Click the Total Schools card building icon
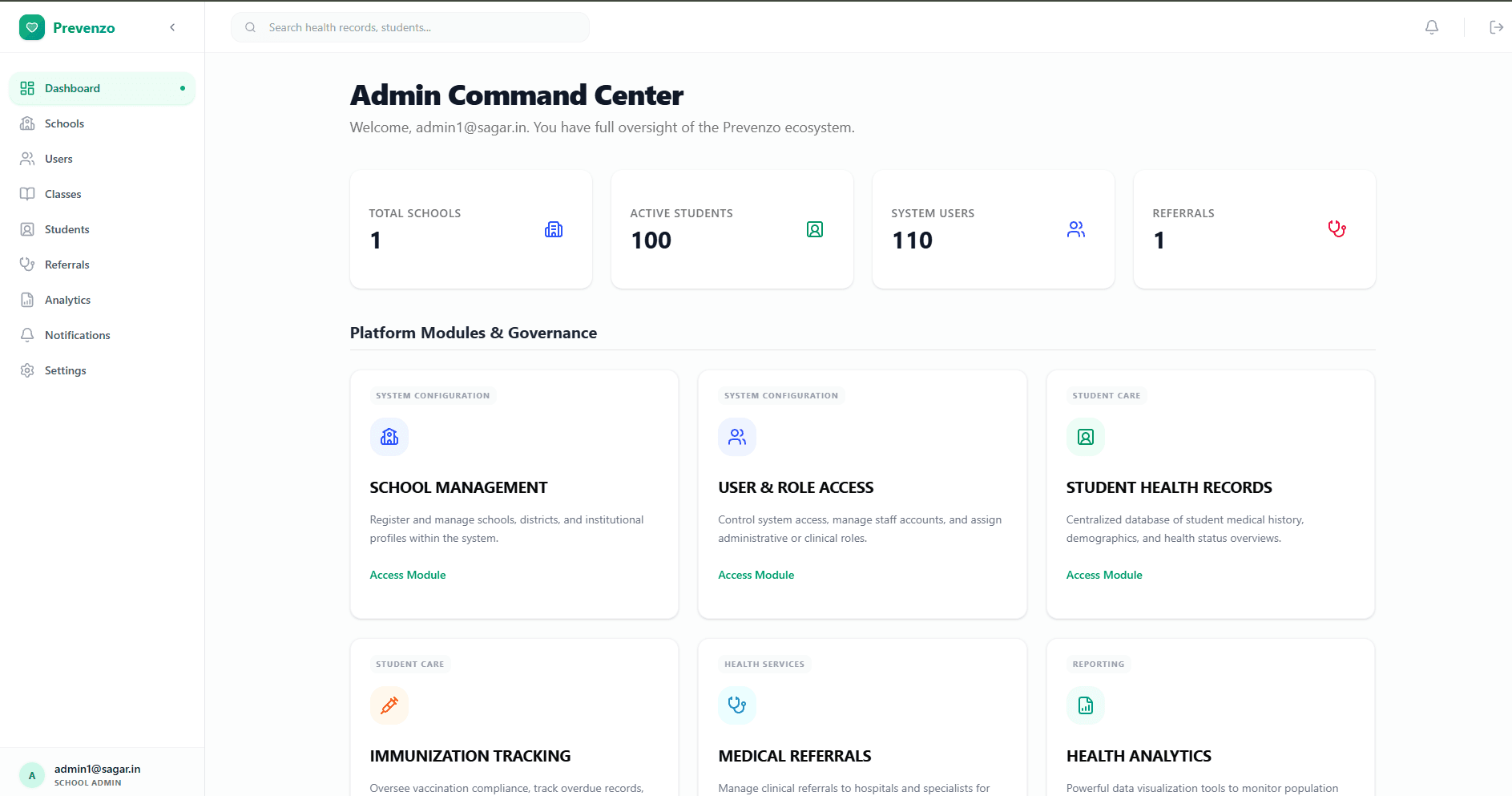 pyautogui.click(x=554, y=229)
